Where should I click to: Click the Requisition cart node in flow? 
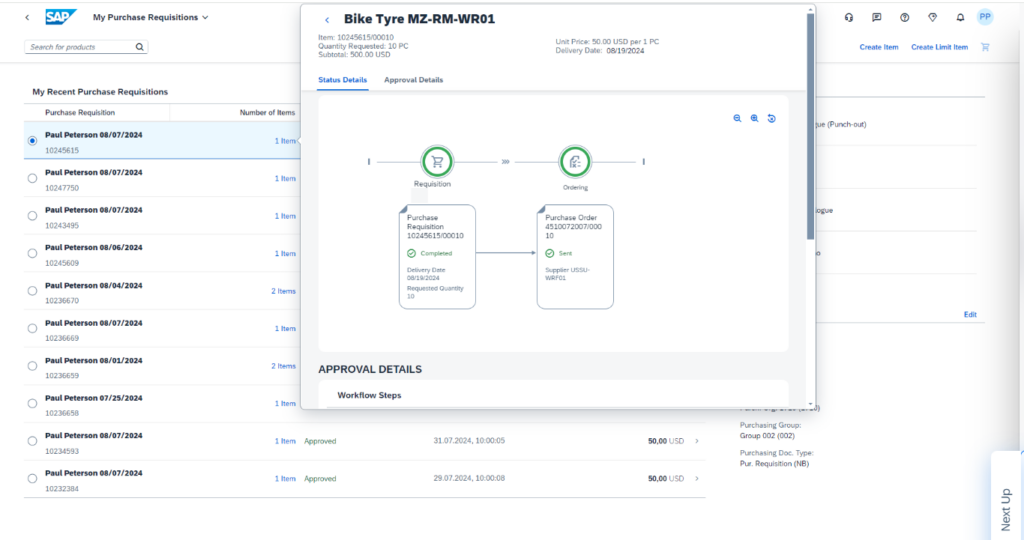tap(437, 161)
